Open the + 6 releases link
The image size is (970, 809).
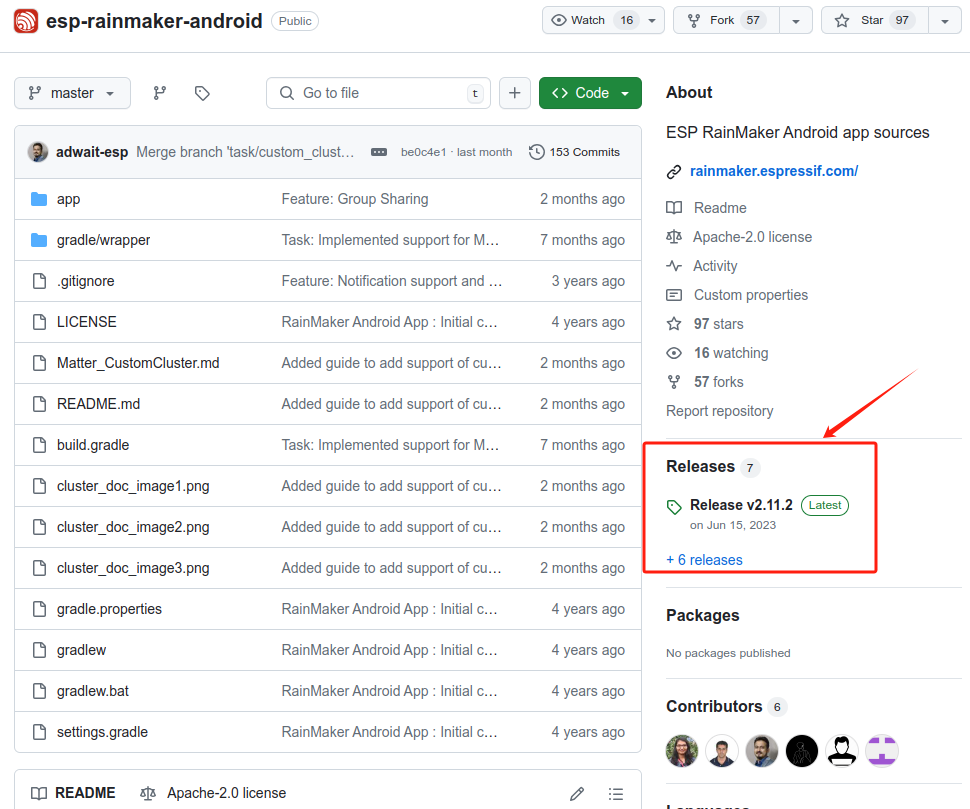(x=705, y=560)
